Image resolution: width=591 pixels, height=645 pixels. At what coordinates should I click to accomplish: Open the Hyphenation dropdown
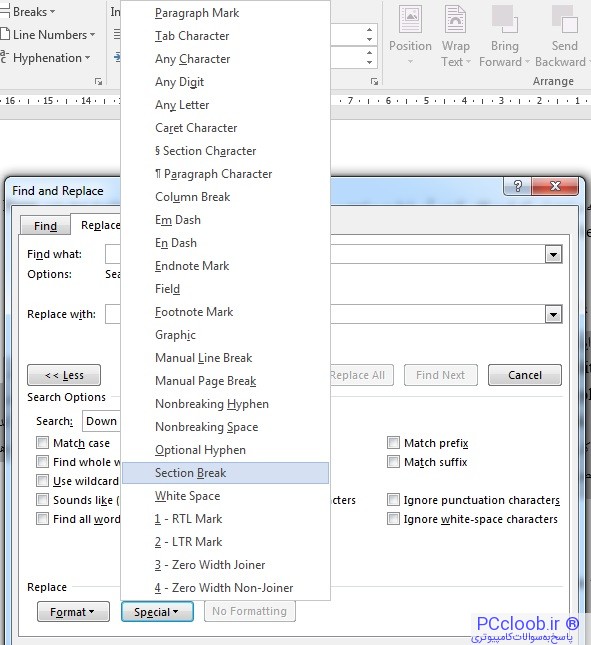(45, 58)
